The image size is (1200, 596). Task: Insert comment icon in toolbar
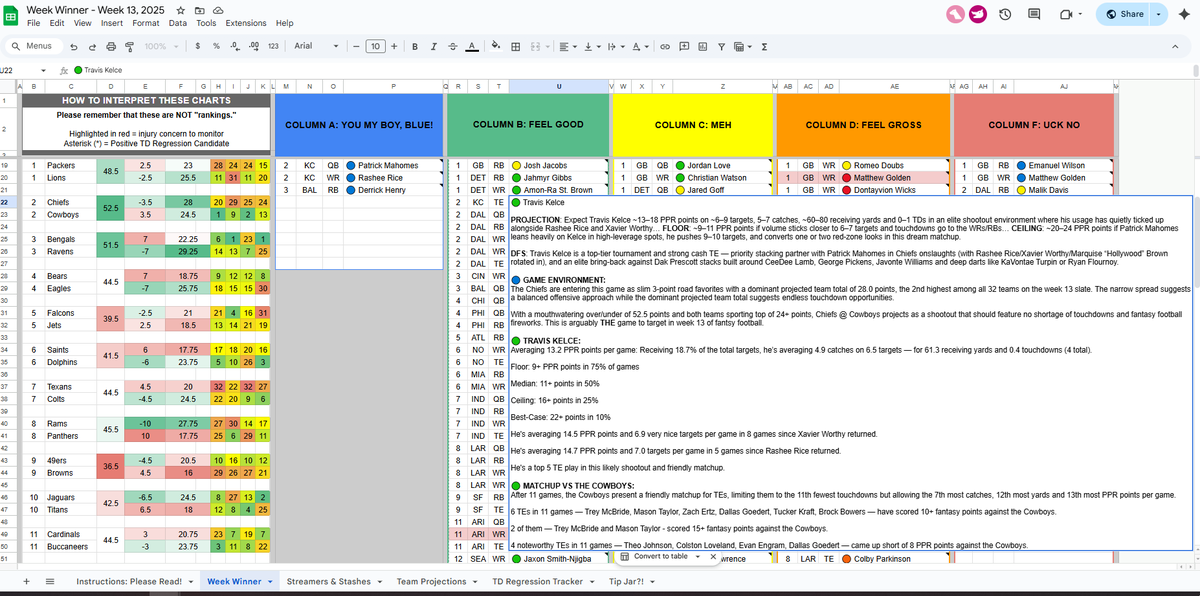click(x=683, y=46)
